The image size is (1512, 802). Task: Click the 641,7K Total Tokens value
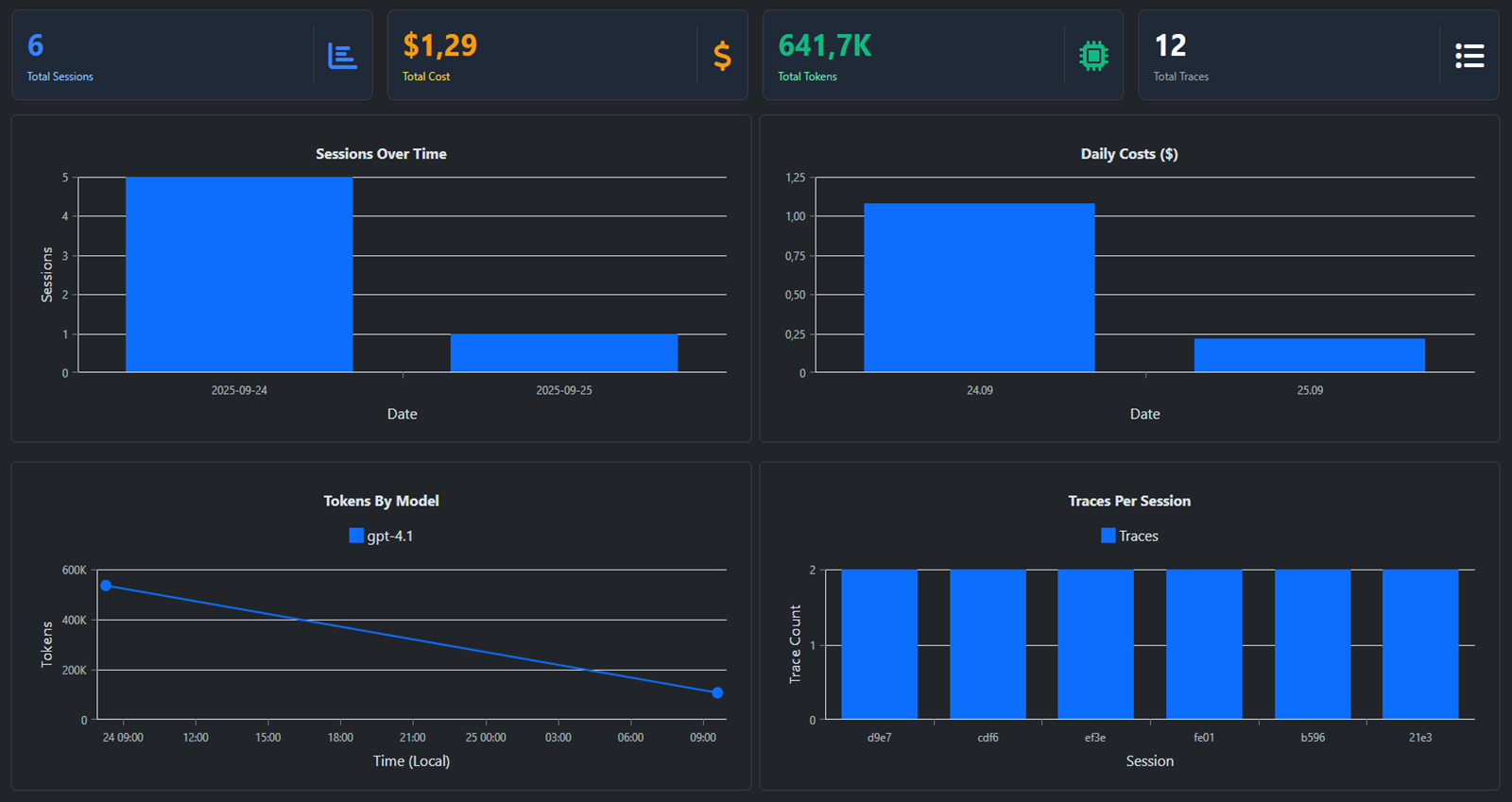(824, 45)
